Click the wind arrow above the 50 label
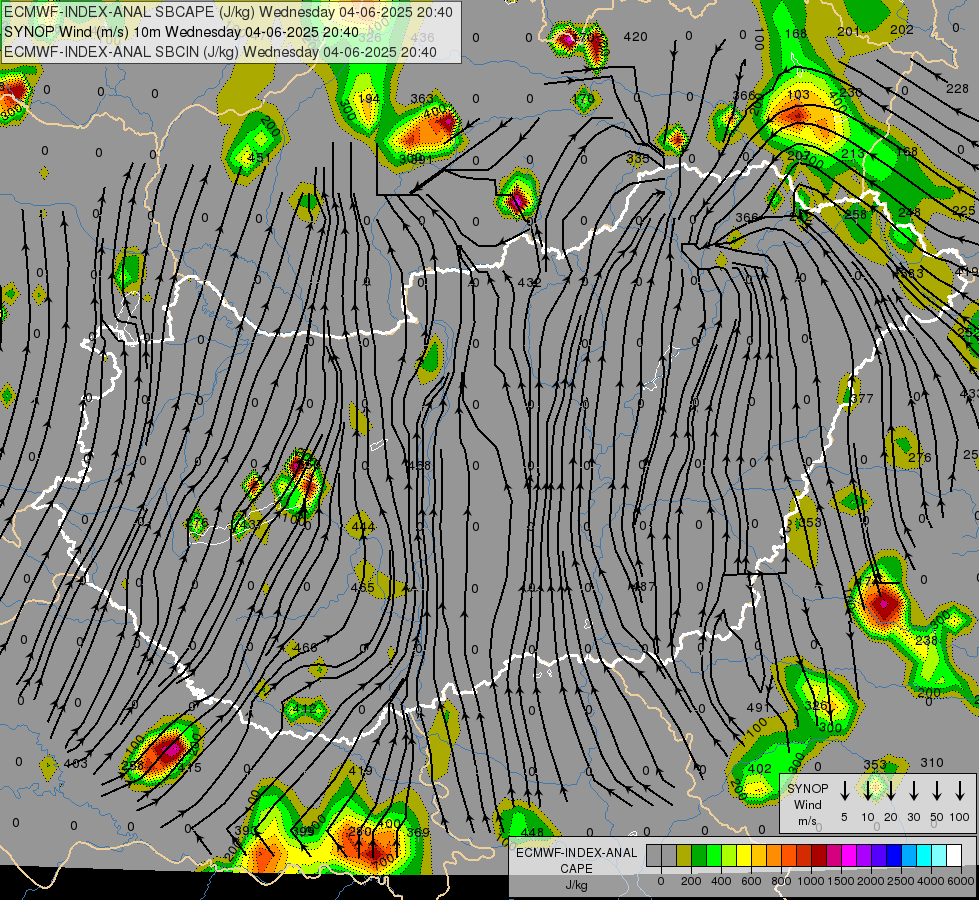Screen dimensions: 979x900 937,791
